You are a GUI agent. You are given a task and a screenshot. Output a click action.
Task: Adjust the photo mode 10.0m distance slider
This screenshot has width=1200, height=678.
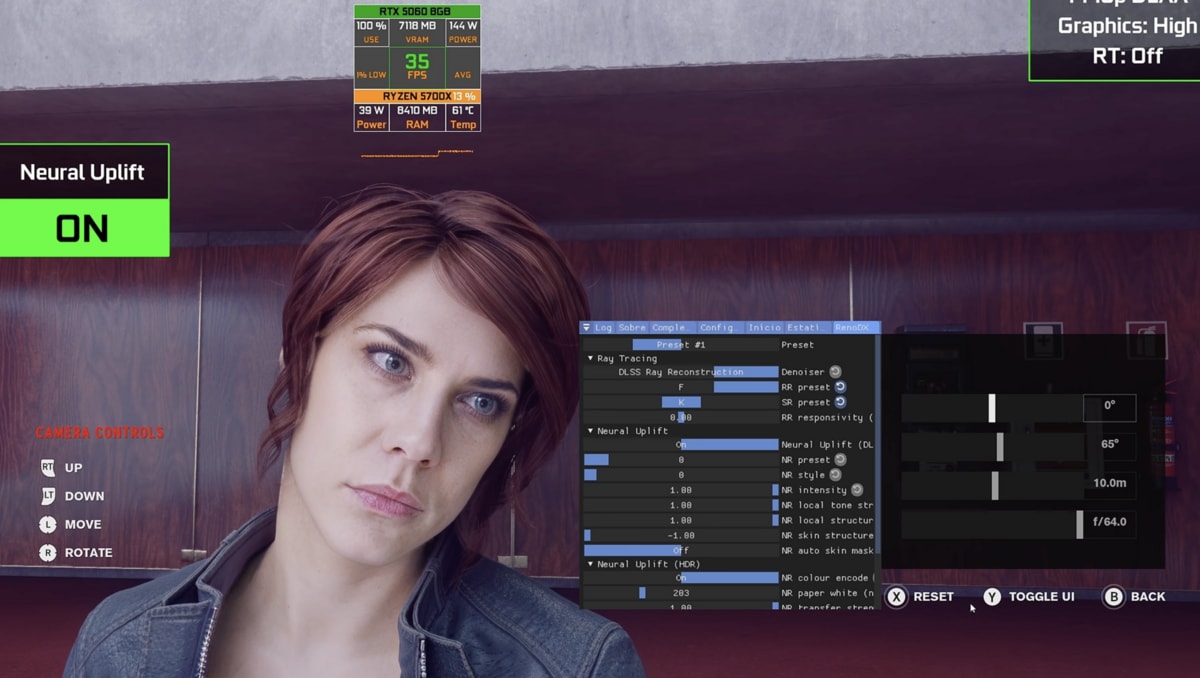991,485
